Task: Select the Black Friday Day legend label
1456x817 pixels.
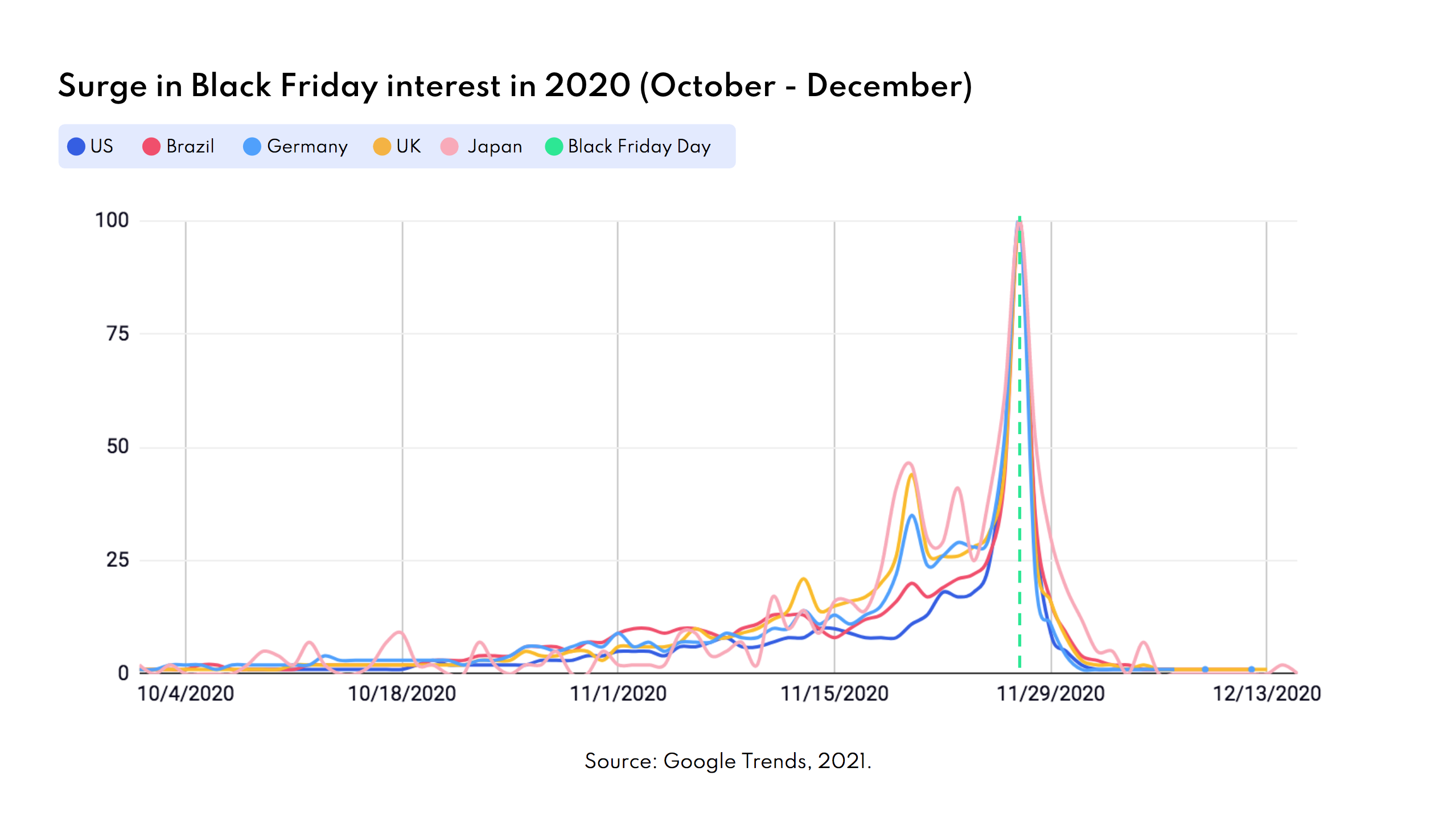Action: click(x=639, y=147)
